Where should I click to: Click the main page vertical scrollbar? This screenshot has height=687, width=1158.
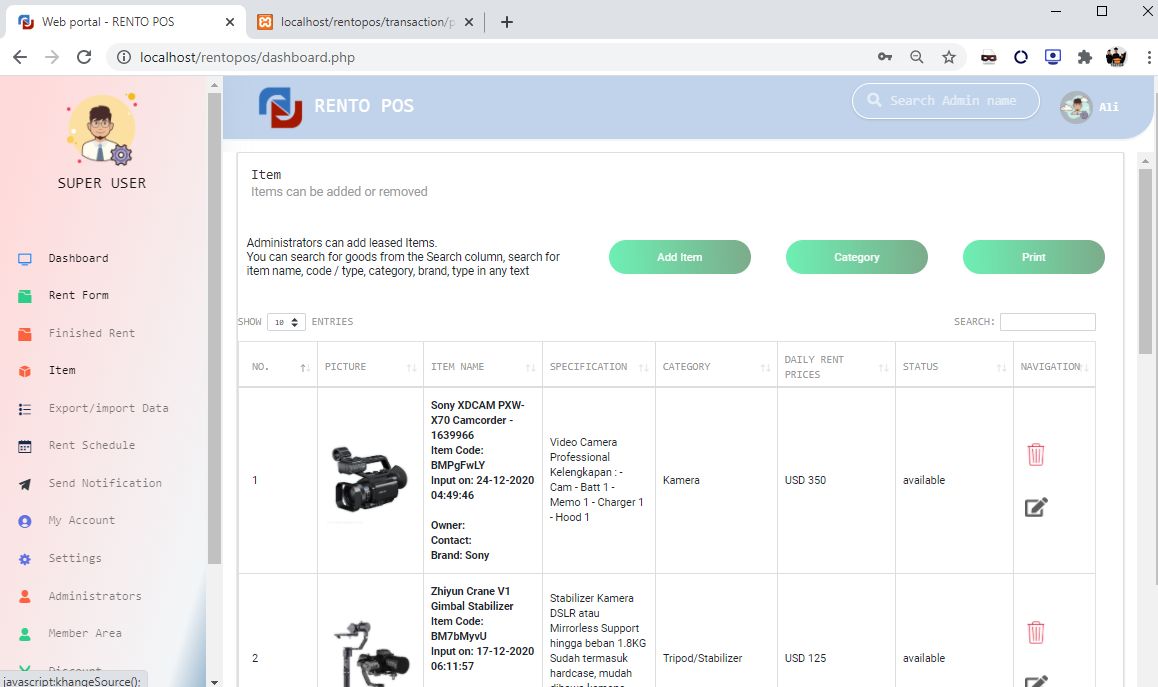pos(1145,262)
